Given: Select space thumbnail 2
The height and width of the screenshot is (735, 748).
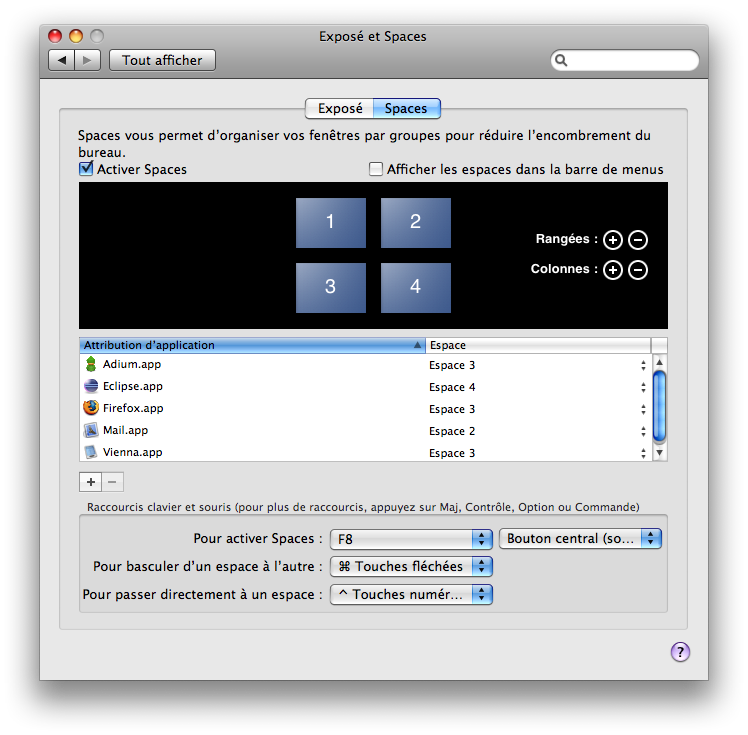Looking at the screenshot, I should [416, 223].
